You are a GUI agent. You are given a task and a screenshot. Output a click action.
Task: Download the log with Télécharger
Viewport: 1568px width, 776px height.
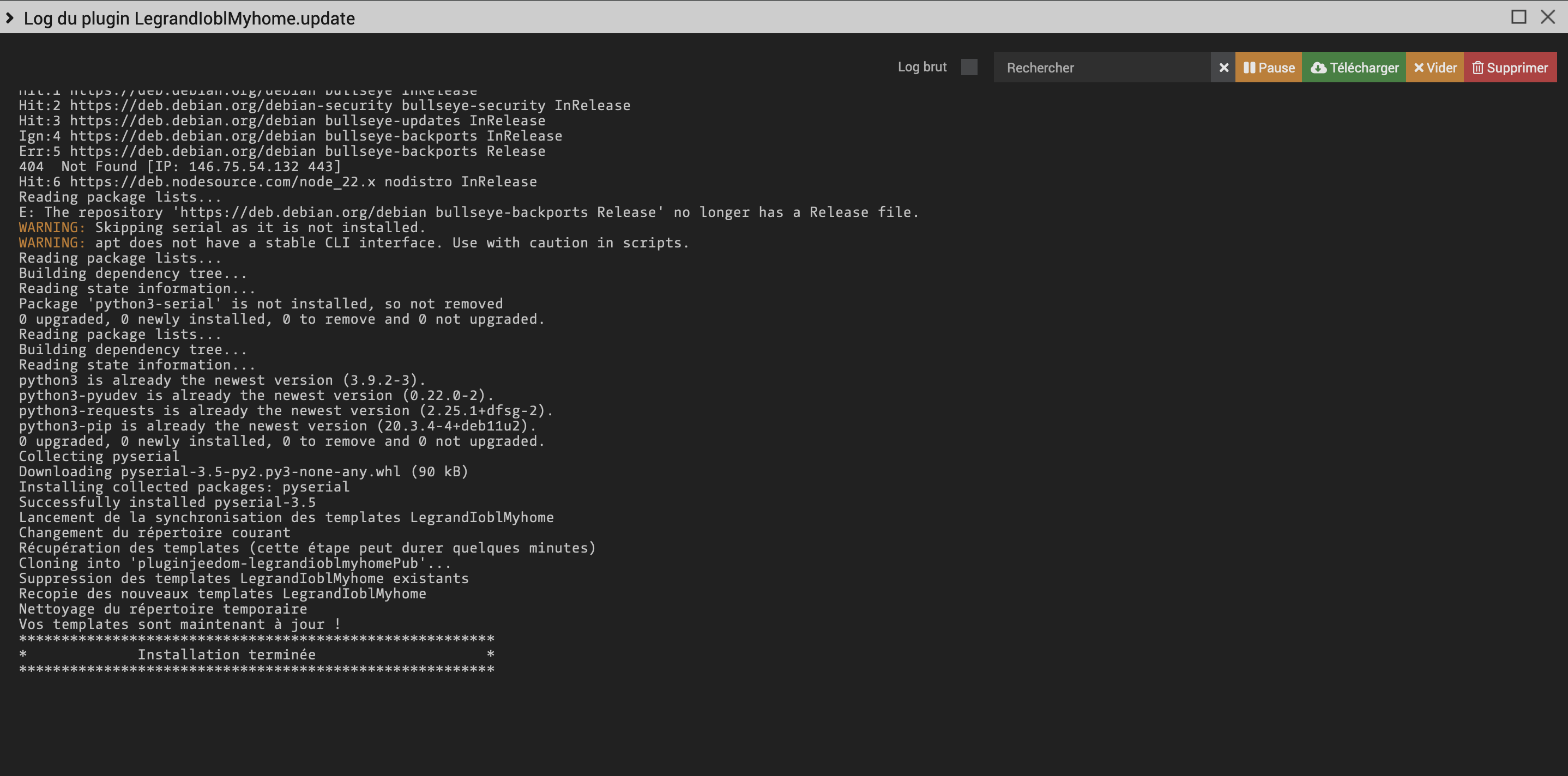1354,68
